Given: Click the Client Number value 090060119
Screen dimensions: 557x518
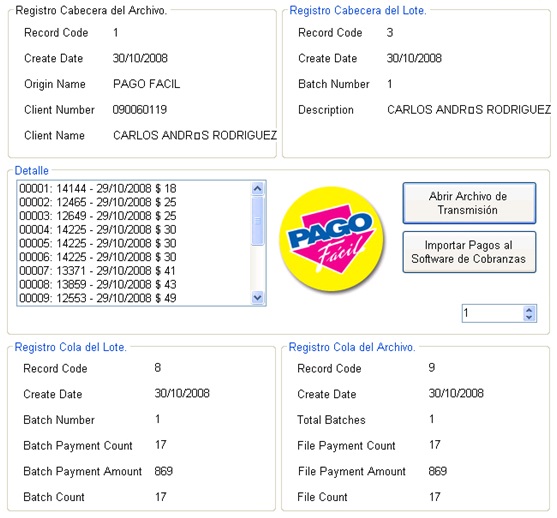Looking at the screenshot, I should click(140, 110).
